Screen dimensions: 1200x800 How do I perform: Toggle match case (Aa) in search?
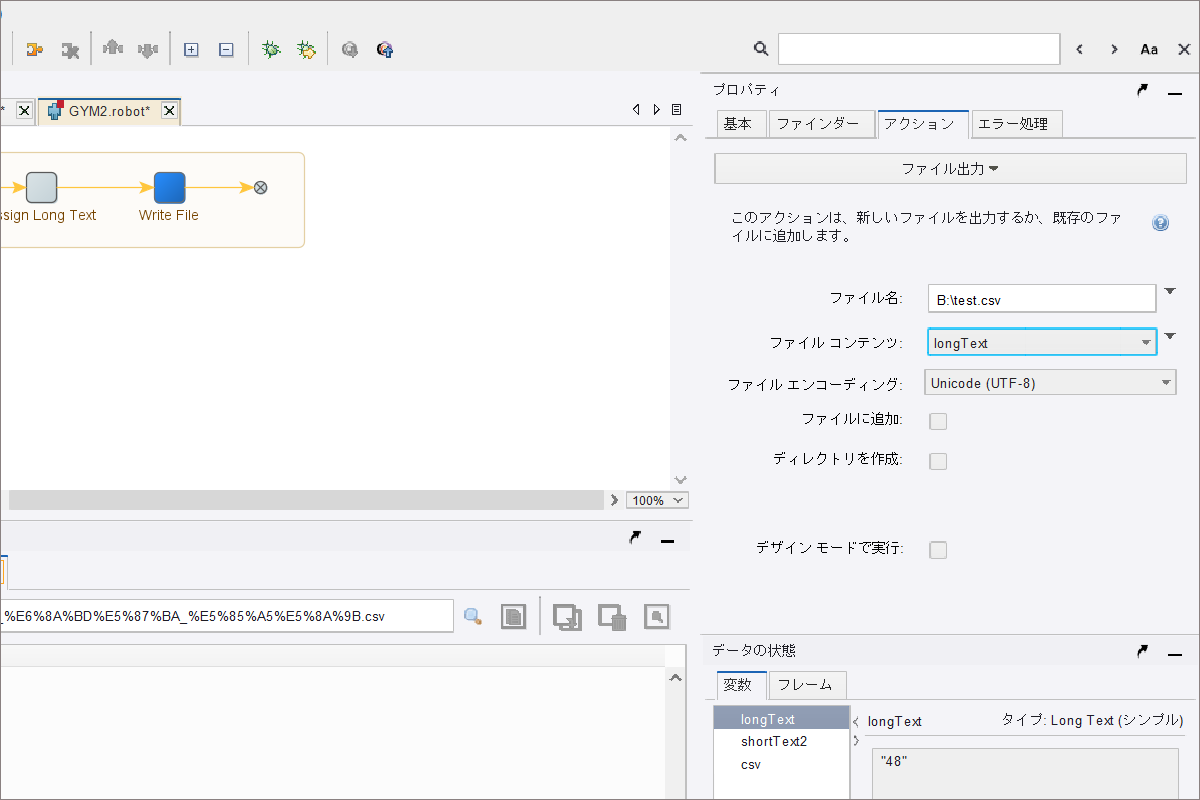[x=1149, y=49]
